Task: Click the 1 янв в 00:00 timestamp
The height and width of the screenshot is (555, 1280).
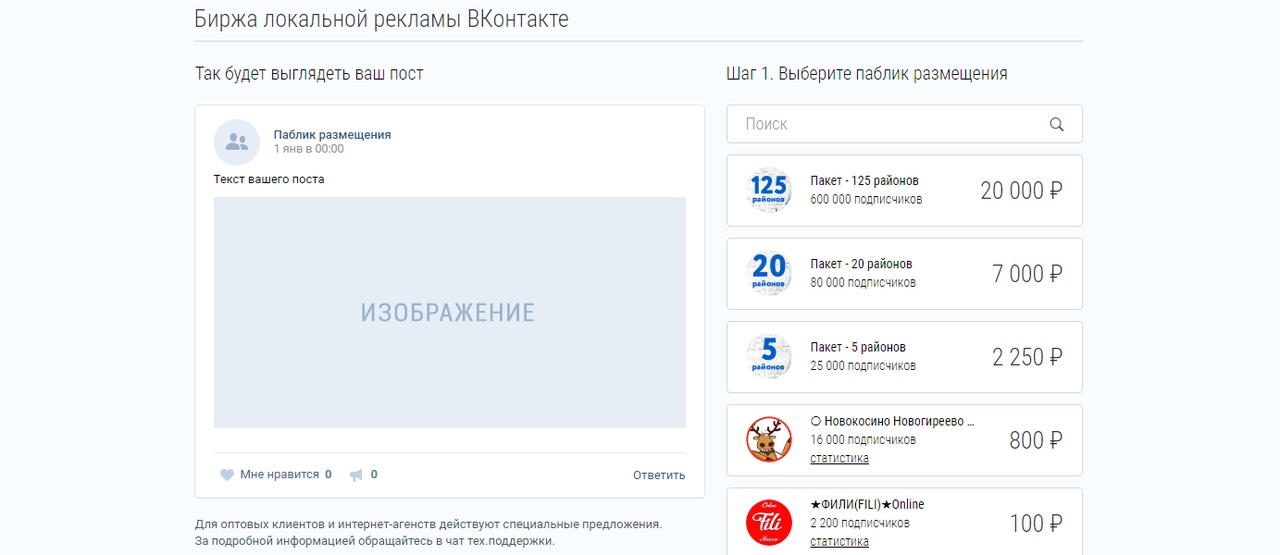Action: (x=309, y=149)
